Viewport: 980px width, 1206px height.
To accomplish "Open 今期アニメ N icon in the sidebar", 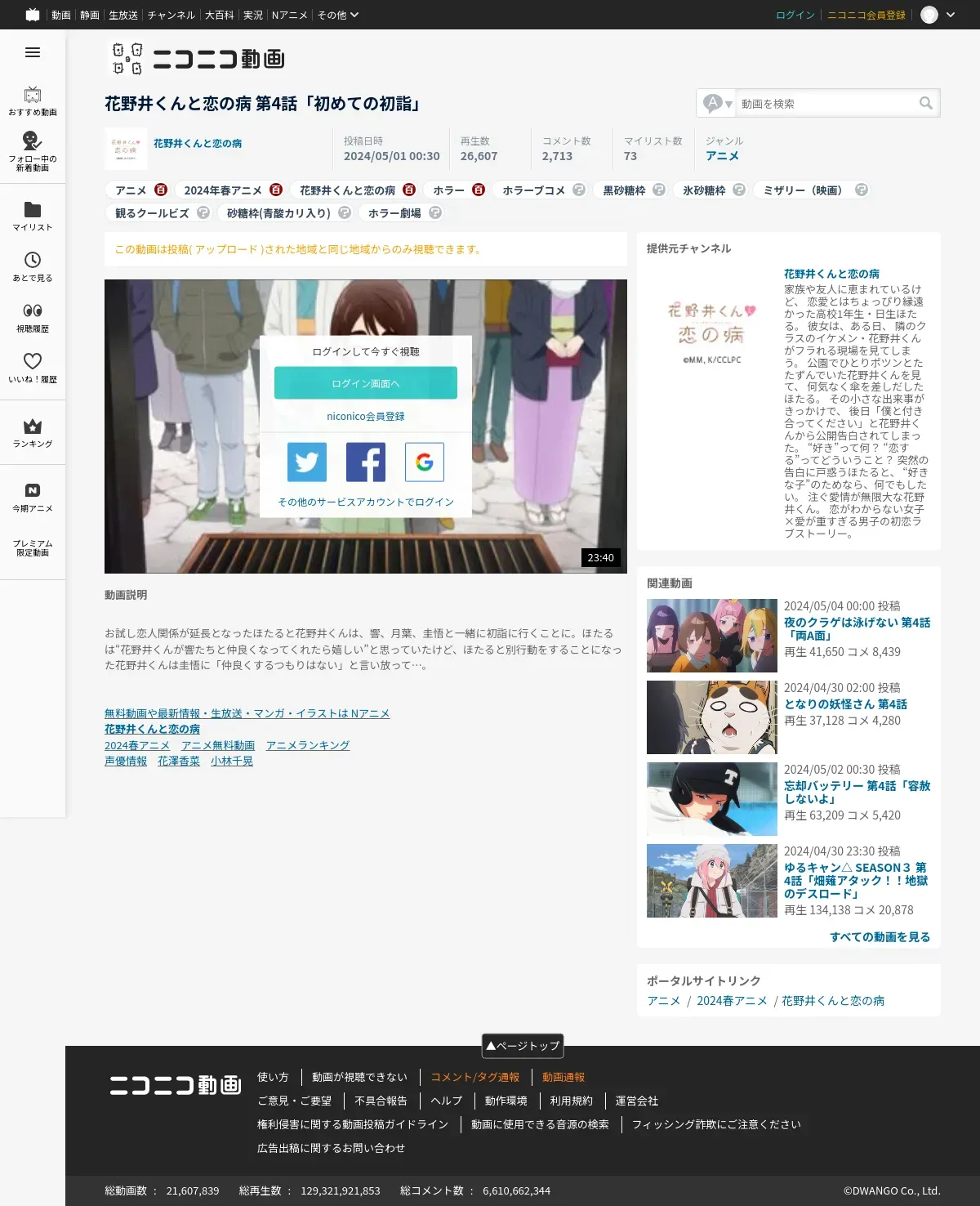I will click(x=33, y=490).
